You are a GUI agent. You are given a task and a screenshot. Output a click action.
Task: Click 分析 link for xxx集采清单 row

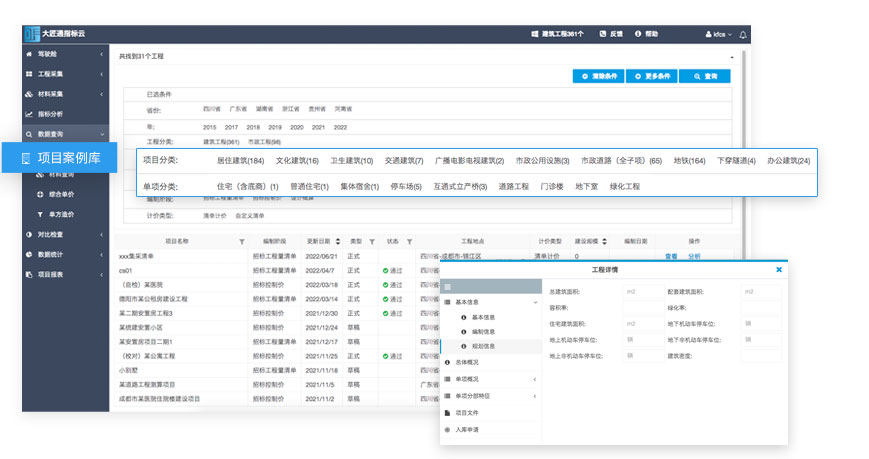point(694,256)
